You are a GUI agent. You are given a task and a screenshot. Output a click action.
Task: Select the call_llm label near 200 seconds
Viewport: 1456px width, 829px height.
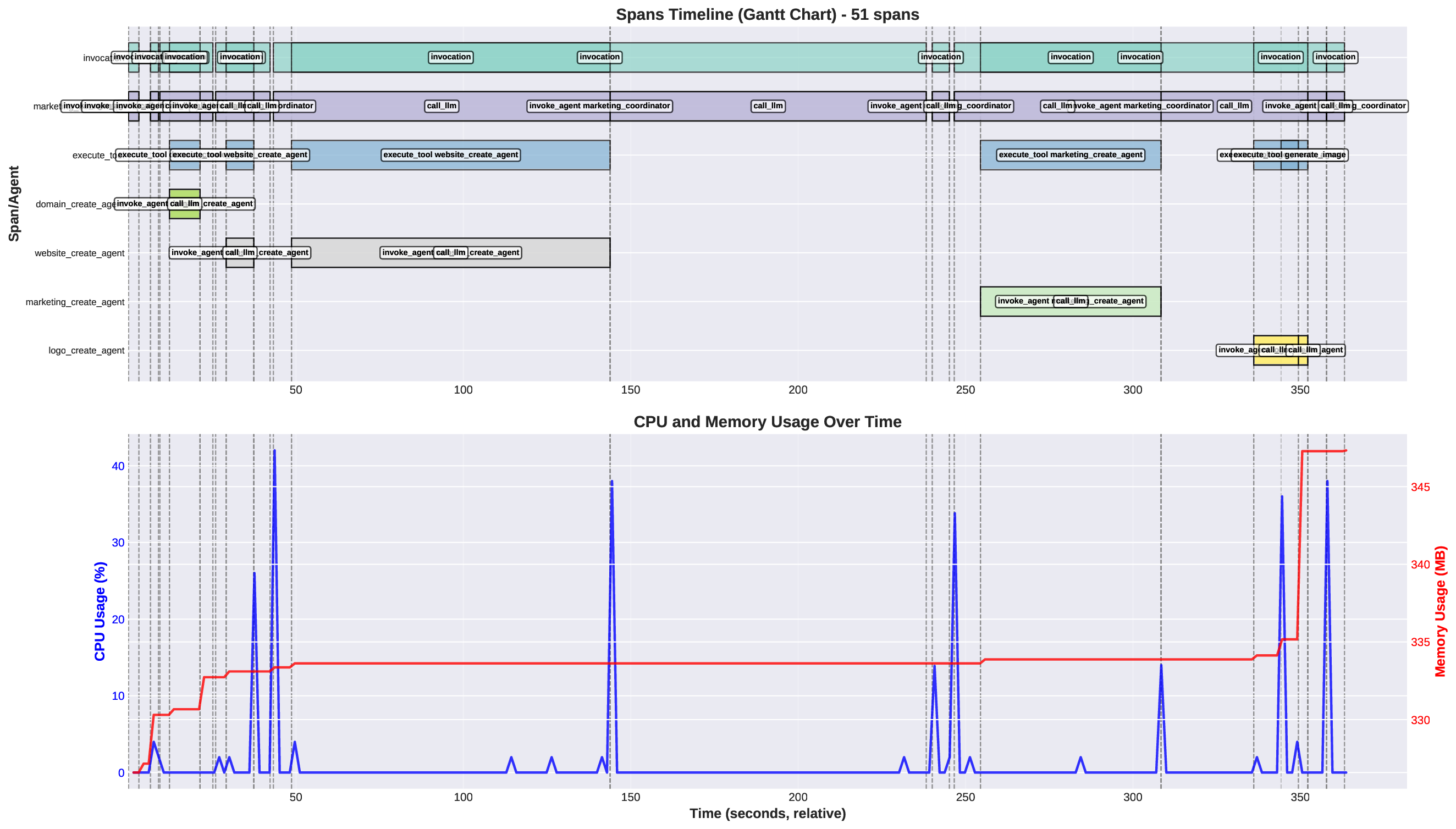(x=769, y=106)
